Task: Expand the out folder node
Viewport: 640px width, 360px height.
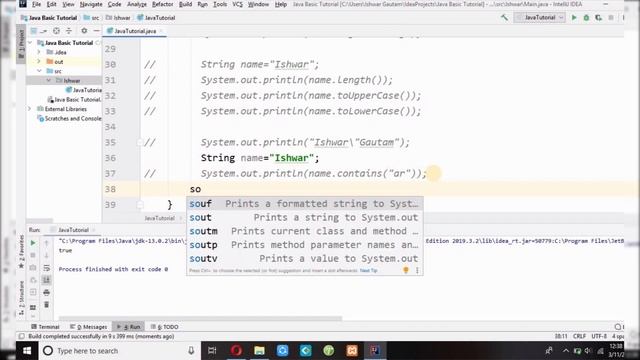Action: click(39, 62)
